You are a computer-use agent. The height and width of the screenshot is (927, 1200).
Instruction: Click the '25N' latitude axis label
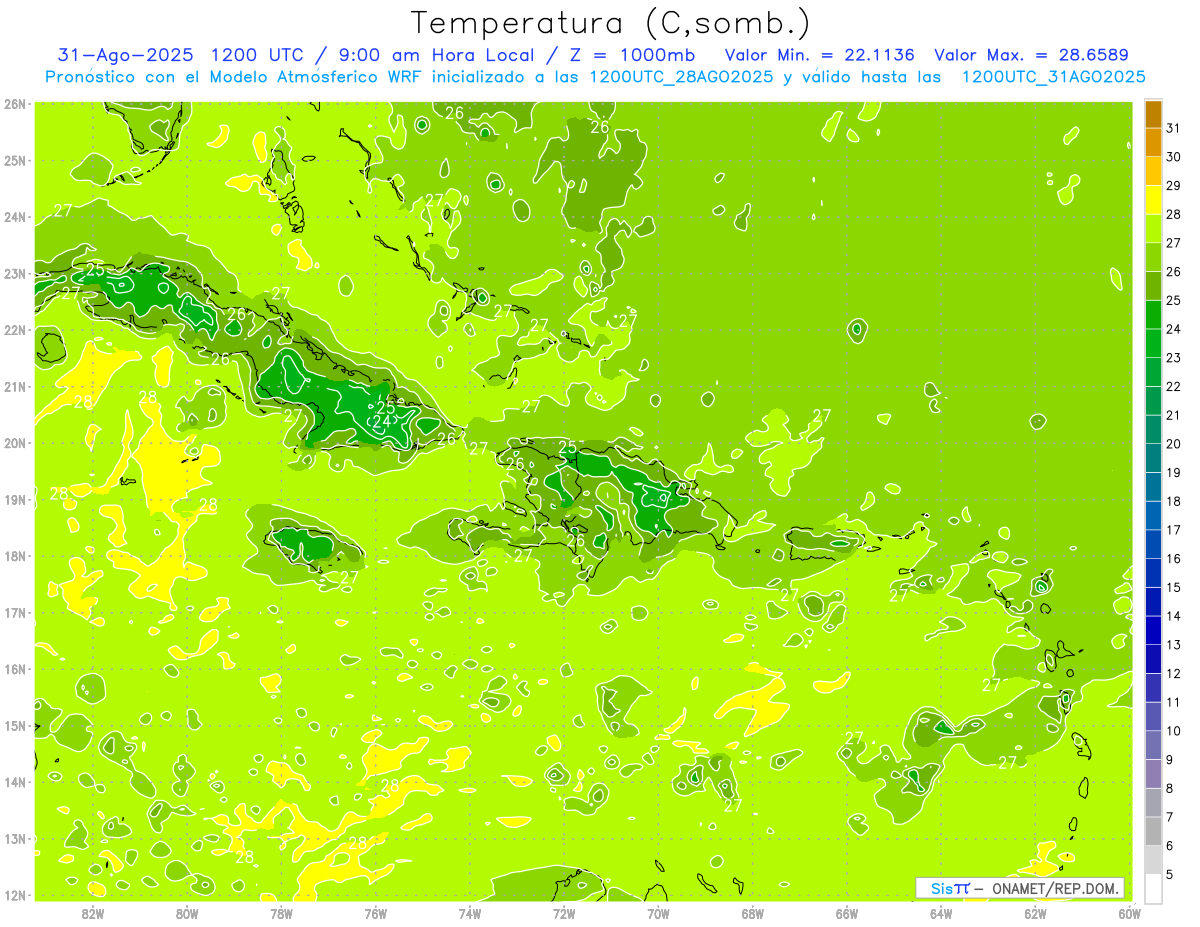tap(14, 161)
